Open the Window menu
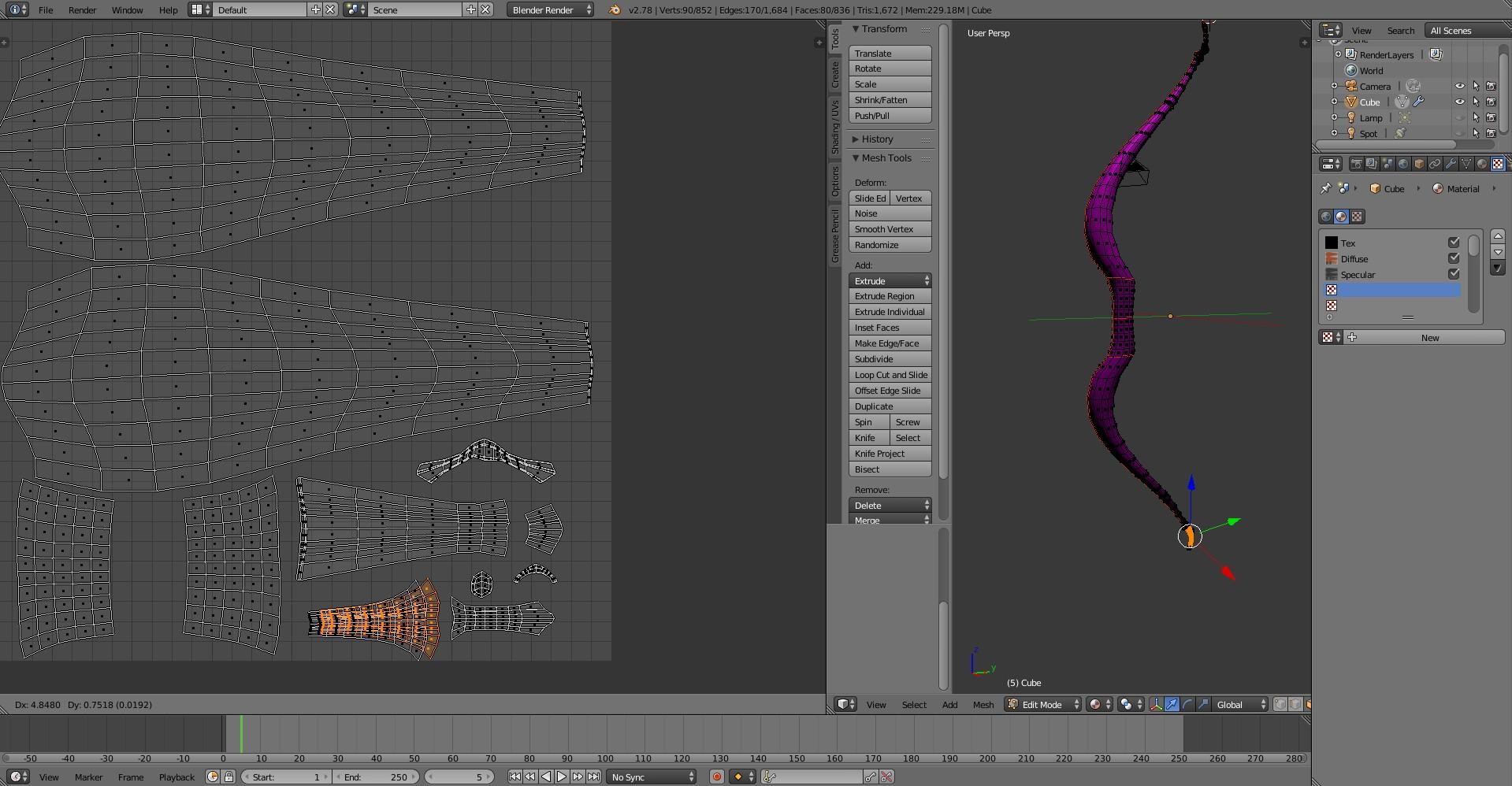 [x=127, y=10]
